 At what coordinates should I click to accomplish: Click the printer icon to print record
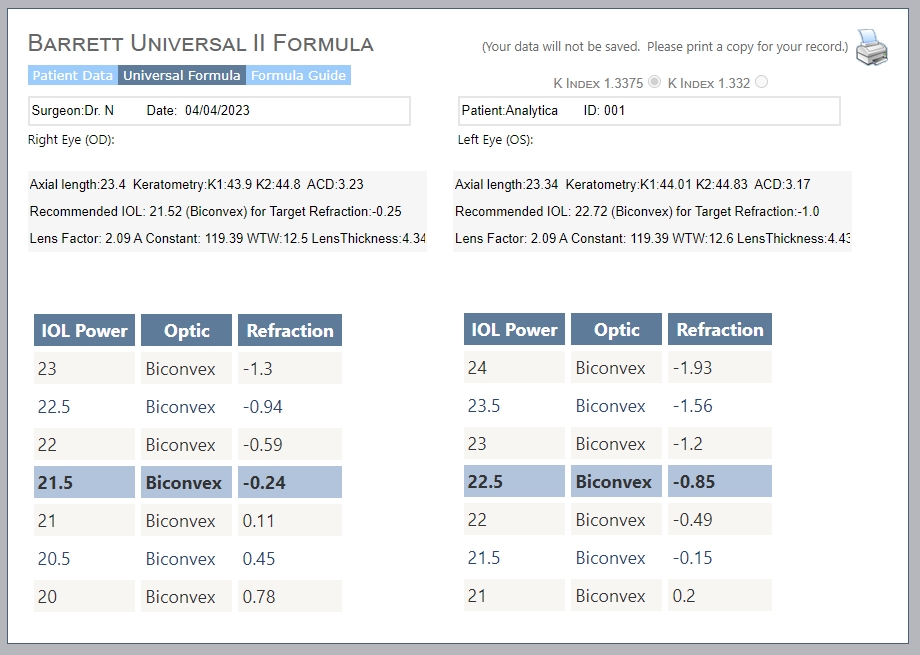point(871,47)
